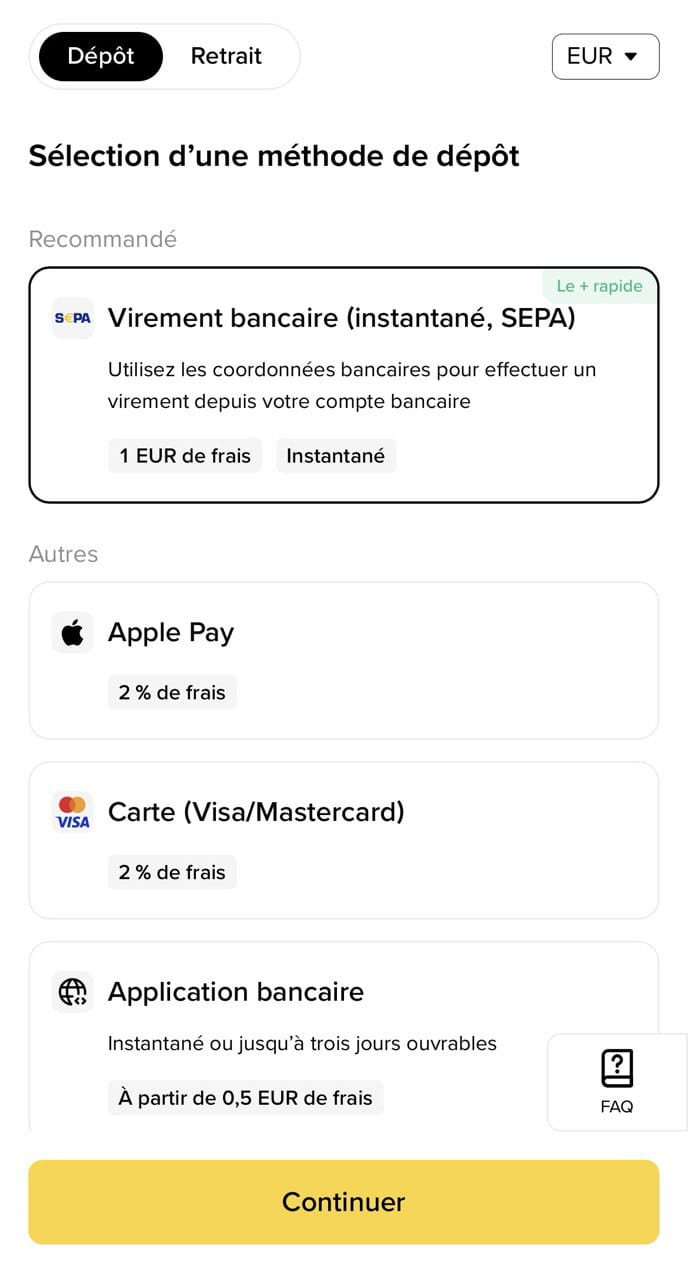Image resolution: width=688 pixels, height=1280 pixels.
Task: Click the 'Le + rapide' badge
Action: pyautogui.click(x=600, y=286)
